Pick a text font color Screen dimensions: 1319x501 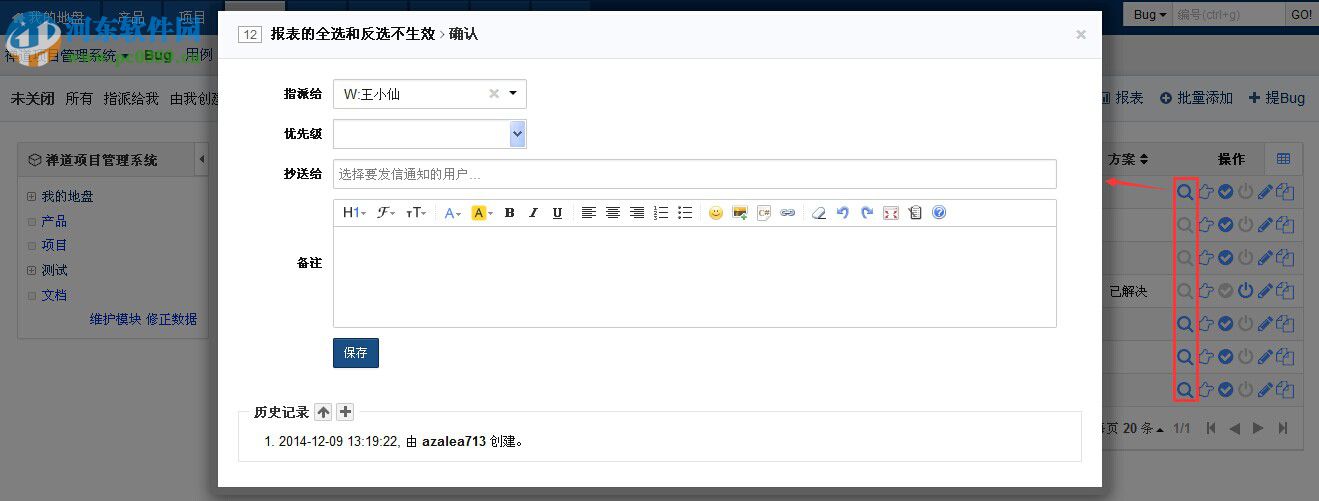pyautogui.click(x=453, y=213)
